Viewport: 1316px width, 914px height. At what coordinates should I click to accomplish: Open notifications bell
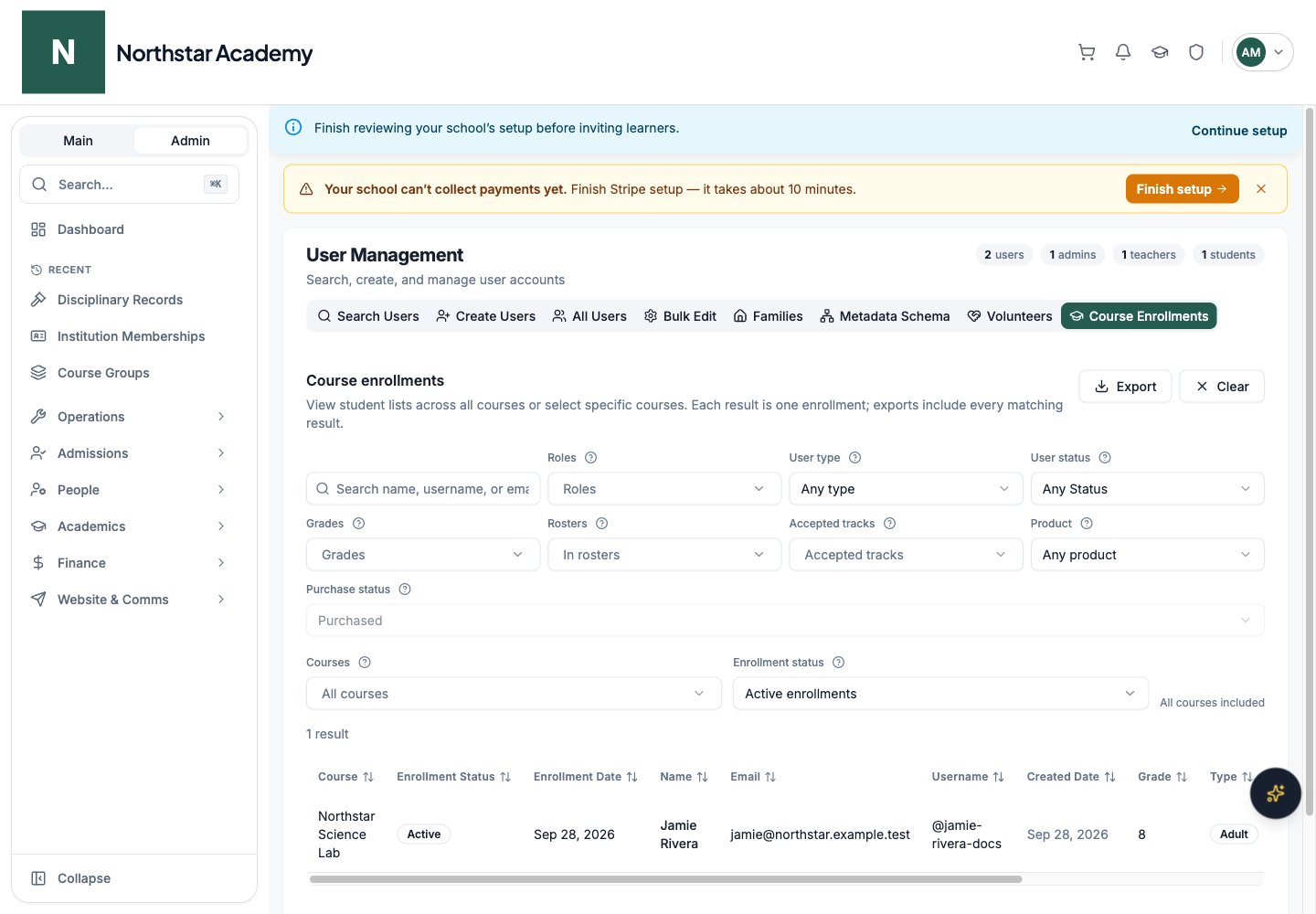click(1123, 52)
